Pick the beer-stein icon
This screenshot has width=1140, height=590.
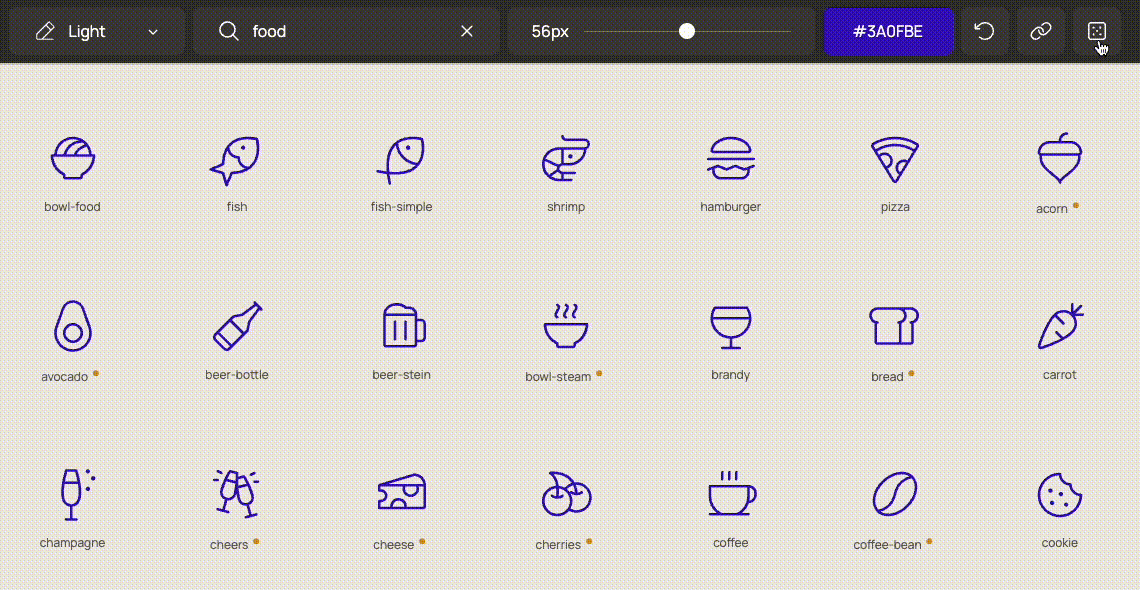[403, 326]
